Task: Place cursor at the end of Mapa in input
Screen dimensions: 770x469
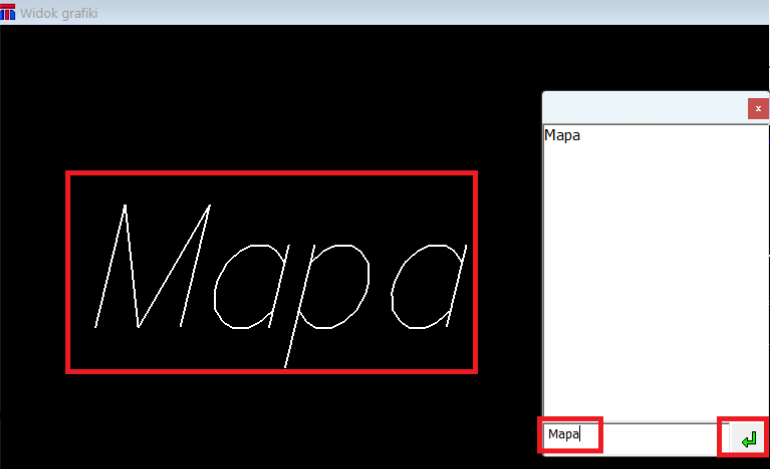Action: coord(581,435)
